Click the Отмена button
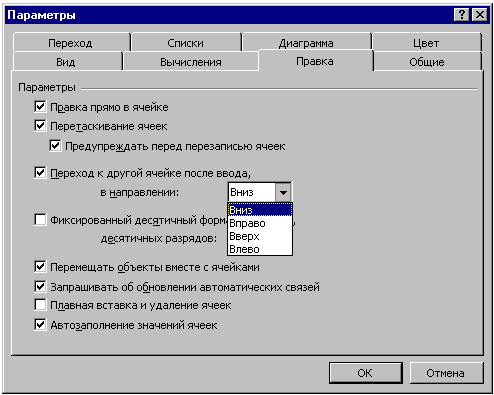 pyautogui.click(x=446, y=373)
